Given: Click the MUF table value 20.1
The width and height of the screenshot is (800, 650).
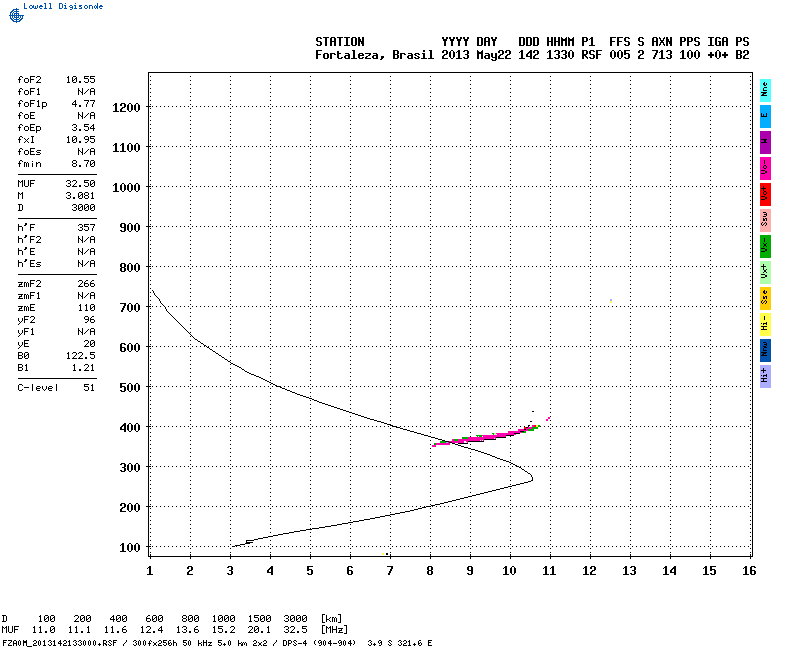Looking at the screenshot, I should coord(259,630).
